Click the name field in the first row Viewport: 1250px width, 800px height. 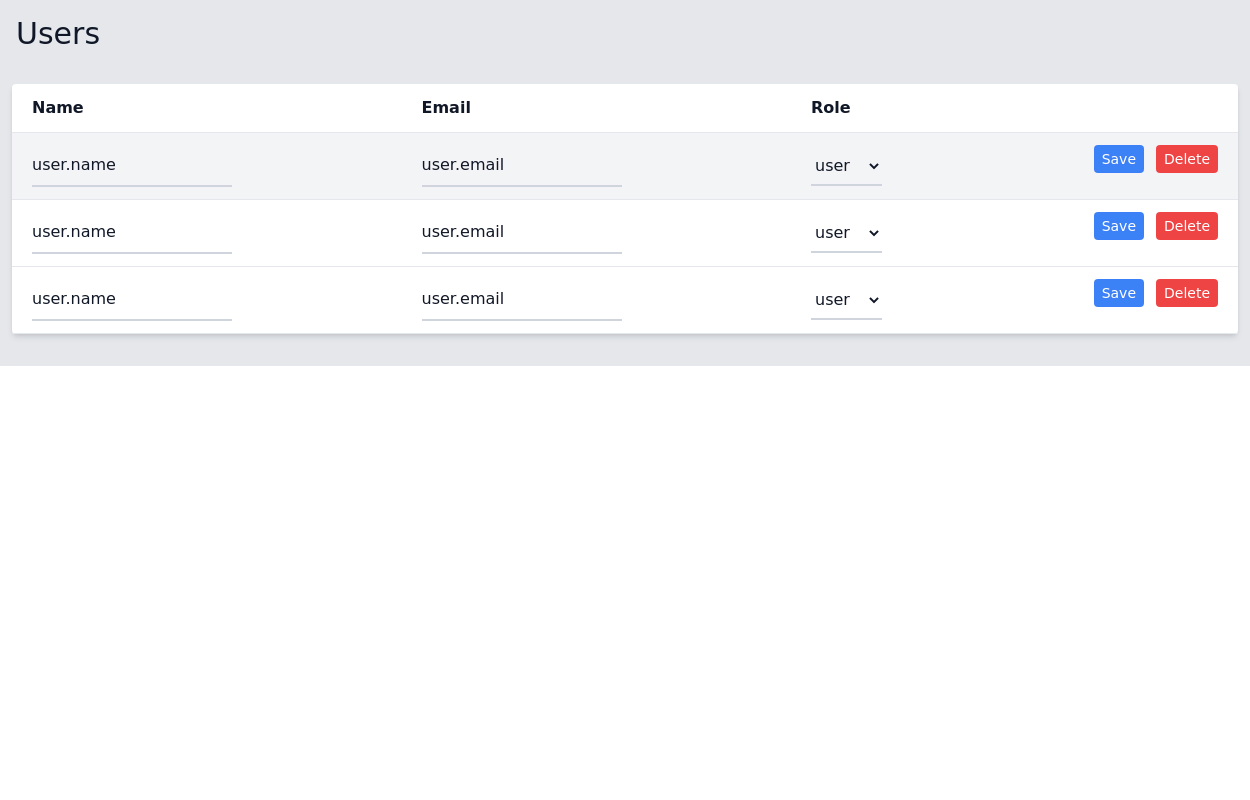131,165
